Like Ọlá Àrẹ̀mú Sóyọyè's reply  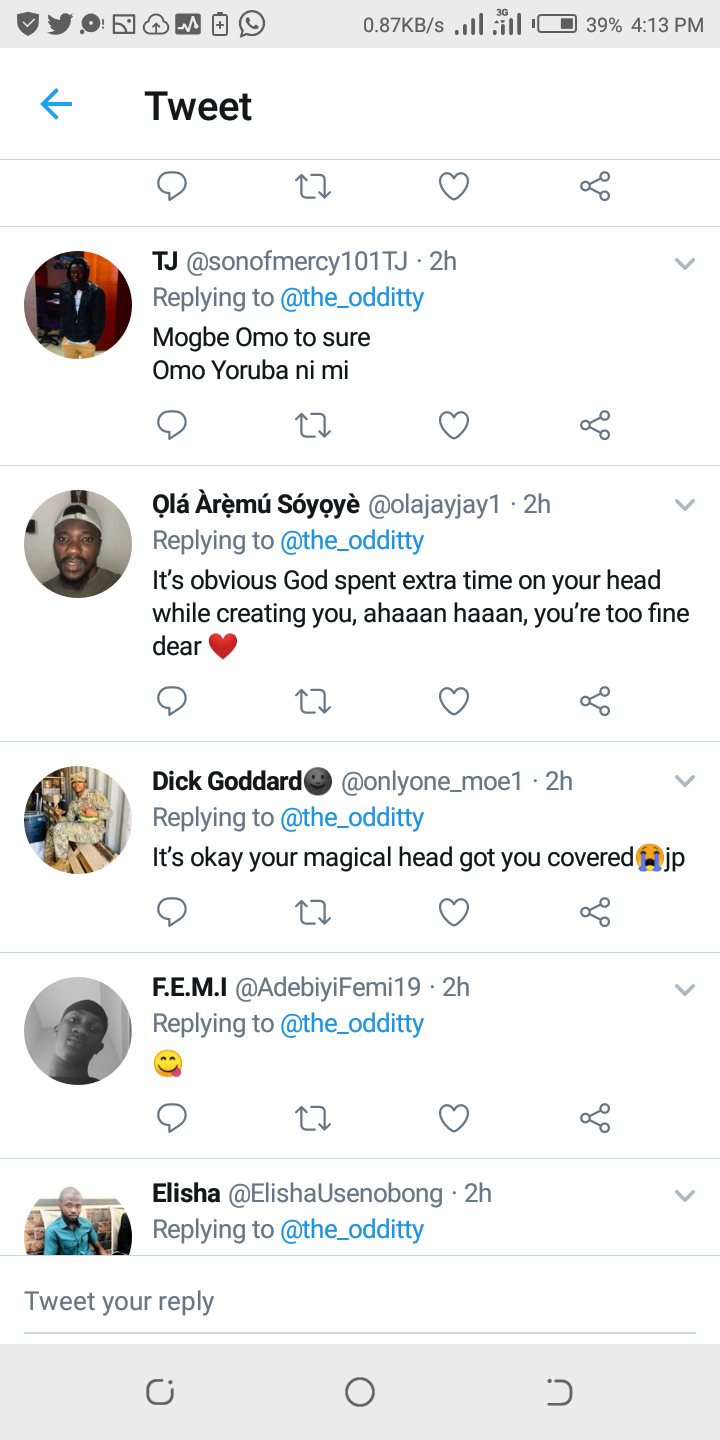point(454,702)
